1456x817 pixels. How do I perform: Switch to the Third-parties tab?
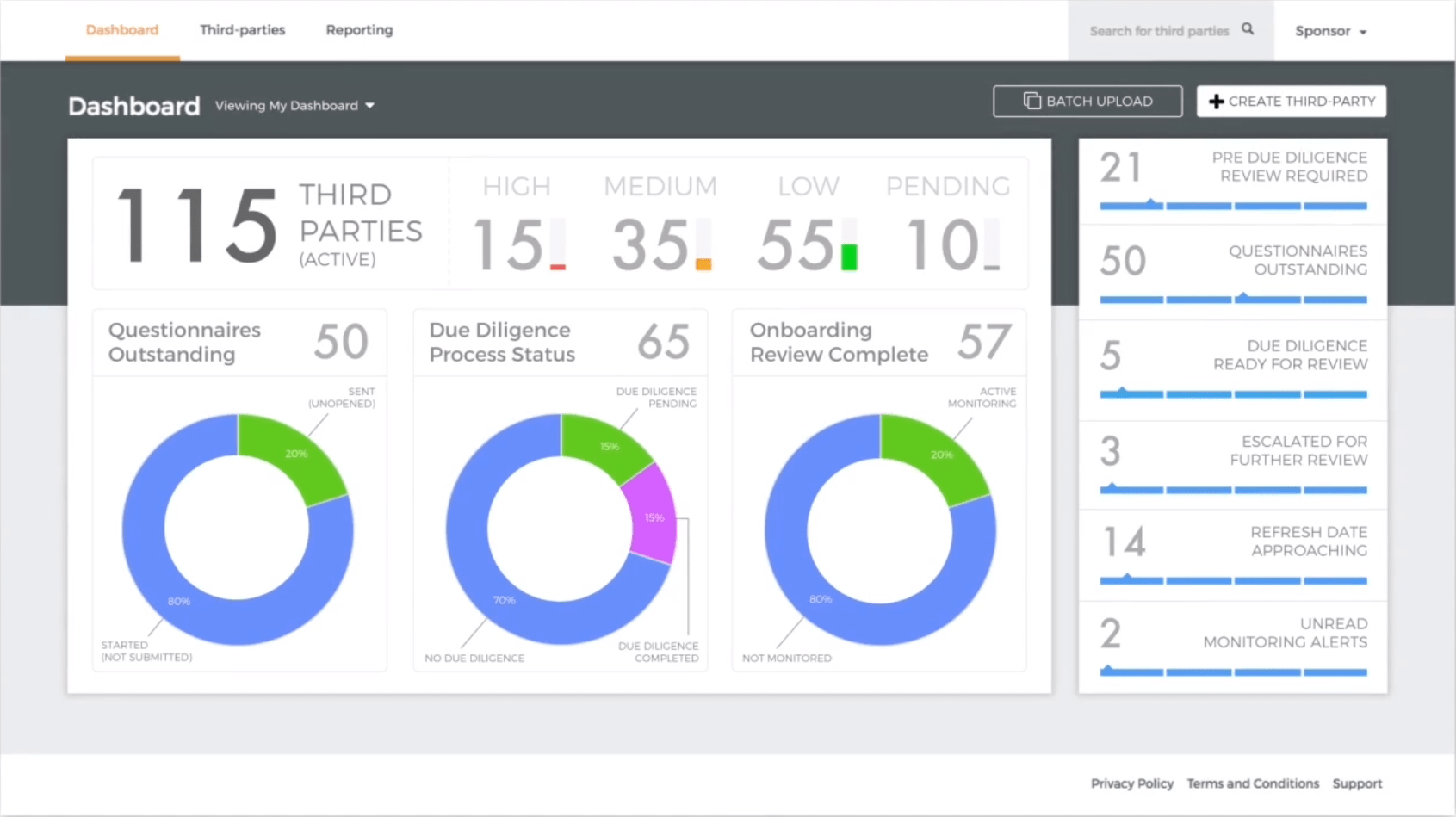(242, 29)
